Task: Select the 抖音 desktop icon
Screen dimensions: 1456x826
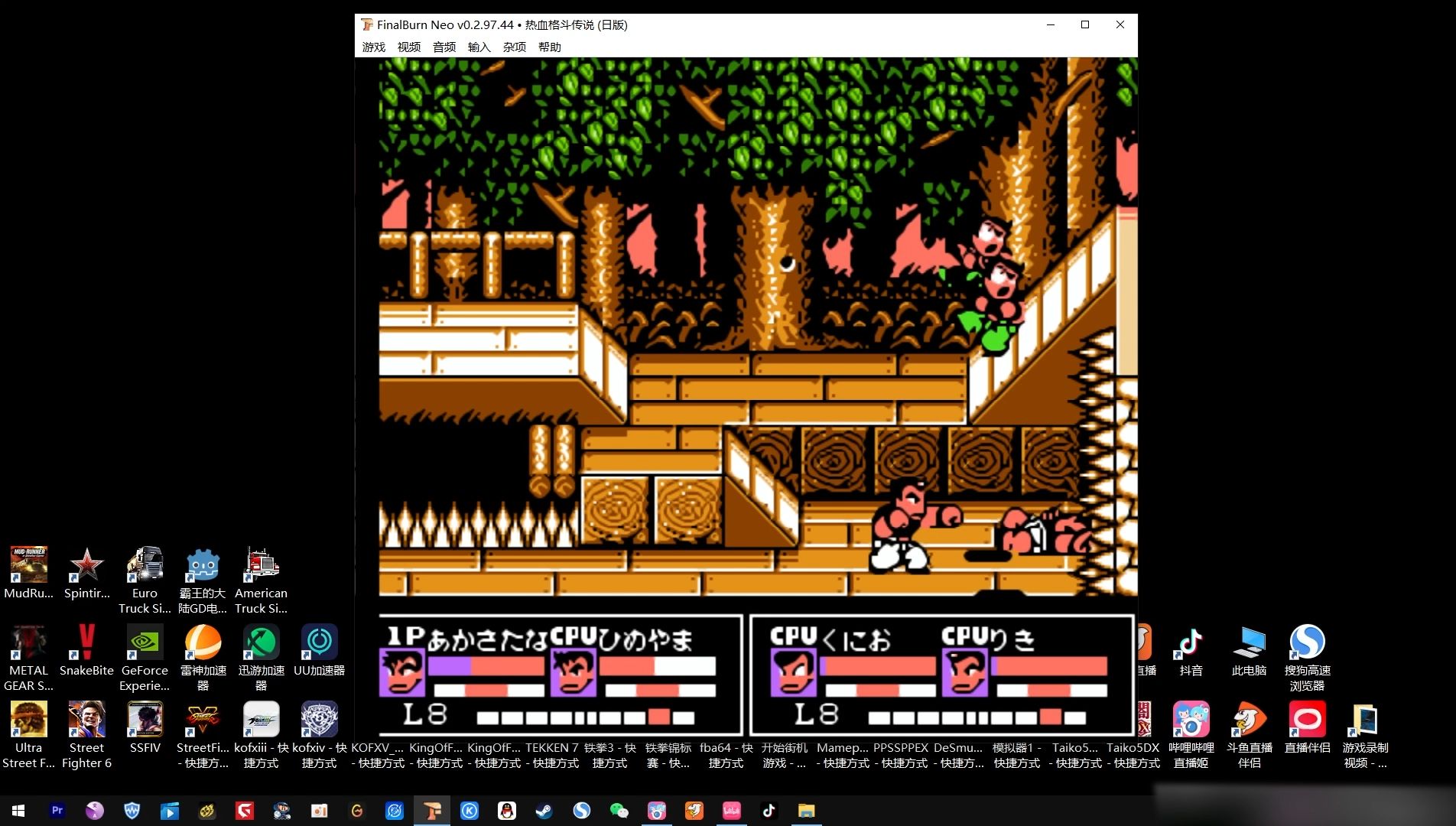Action: pyautogui.click(x=1191, y=651)
